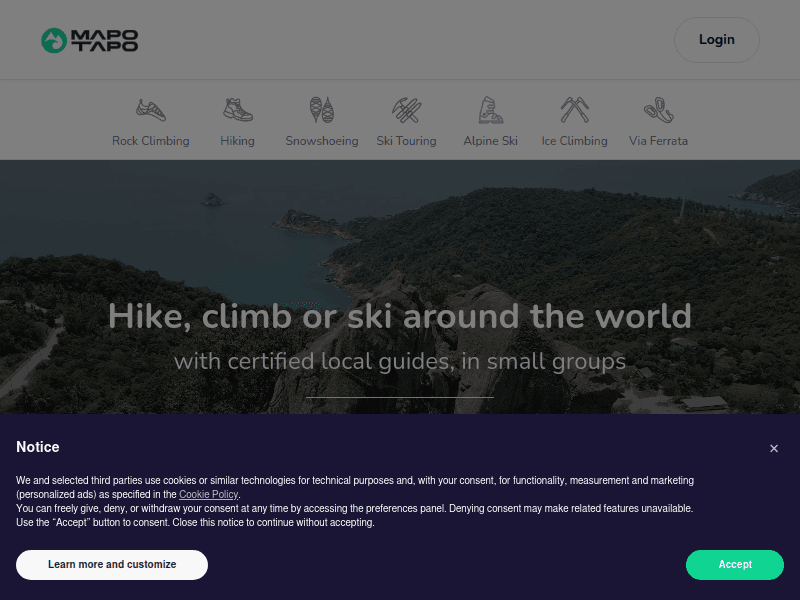Image resolution: width=800 pixels, height=600 pixels.
Task: Open the Via Ferrata label
Action: (x=659, y=141)
